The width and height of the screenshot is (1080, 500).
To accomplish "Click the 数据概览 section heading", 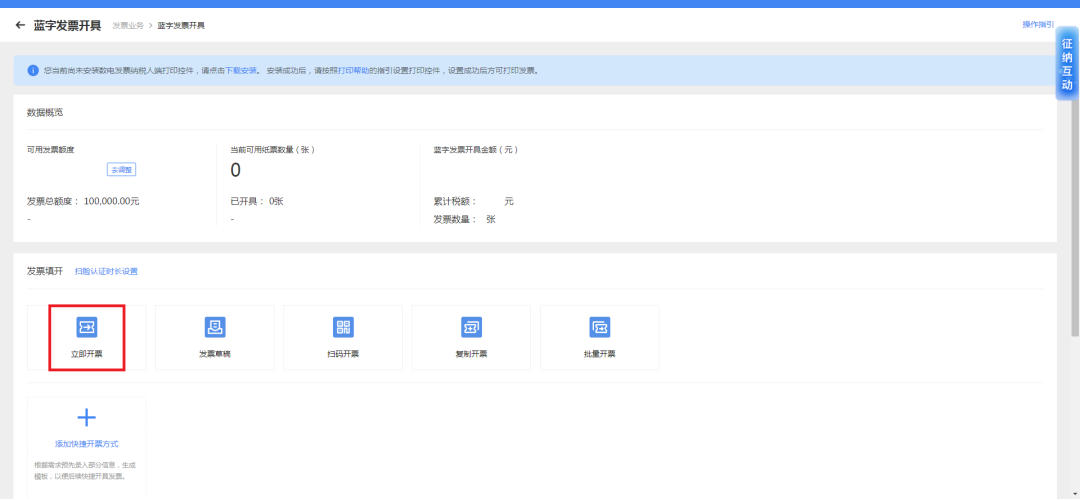I will [45, 112].
